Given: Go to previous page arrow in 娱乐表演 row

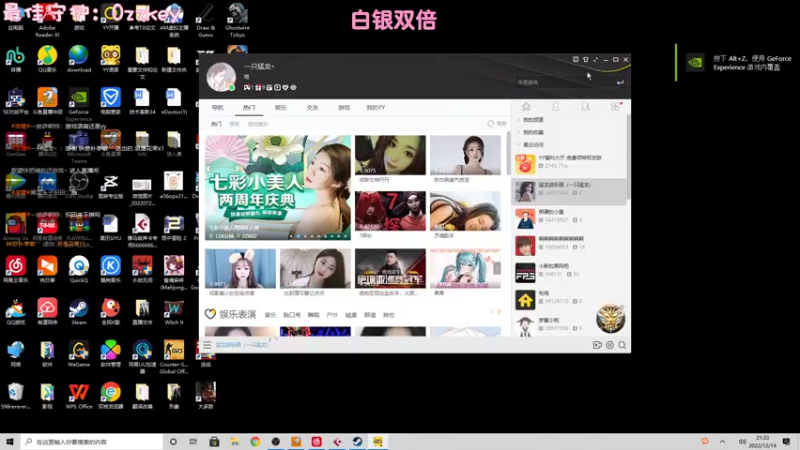Looking at the screenshot, I should [492, 311].
